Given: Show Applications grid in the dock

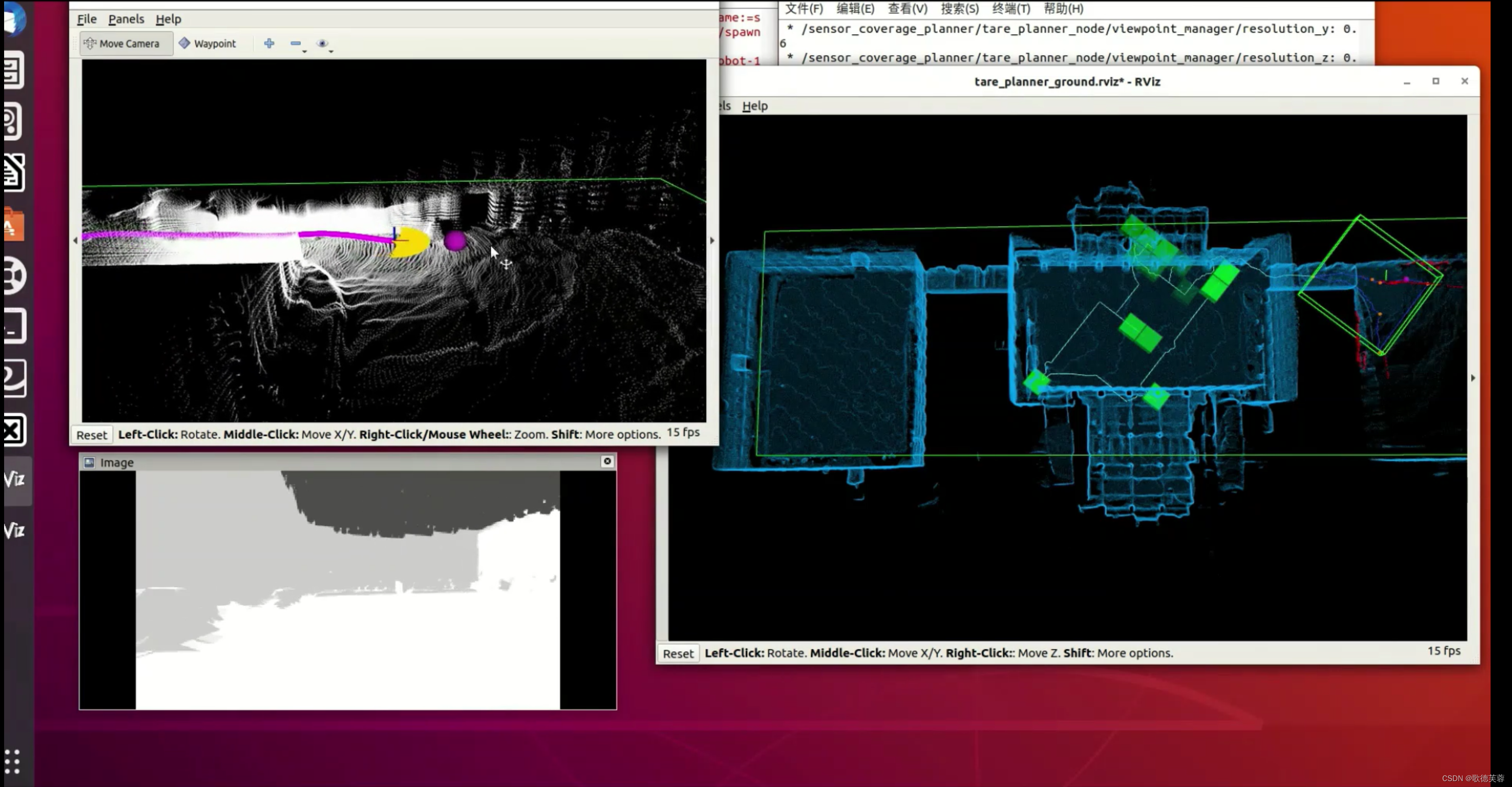Looking at the screenshot, I should [x=12, y=761].
